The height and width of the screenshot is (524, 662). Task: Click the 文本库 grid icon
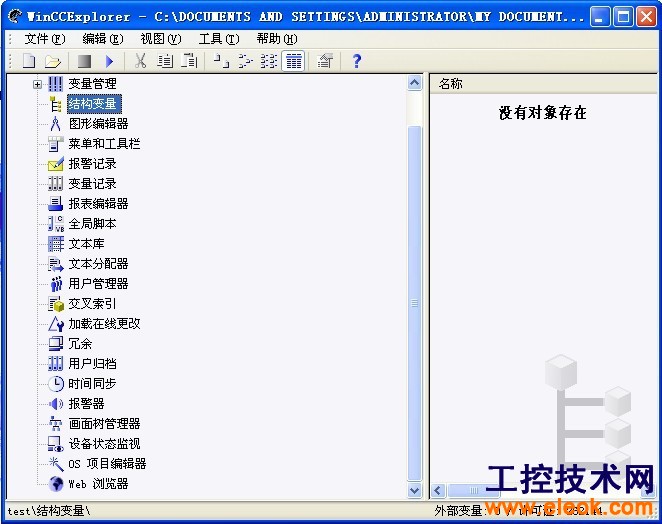tap(55, 244)
